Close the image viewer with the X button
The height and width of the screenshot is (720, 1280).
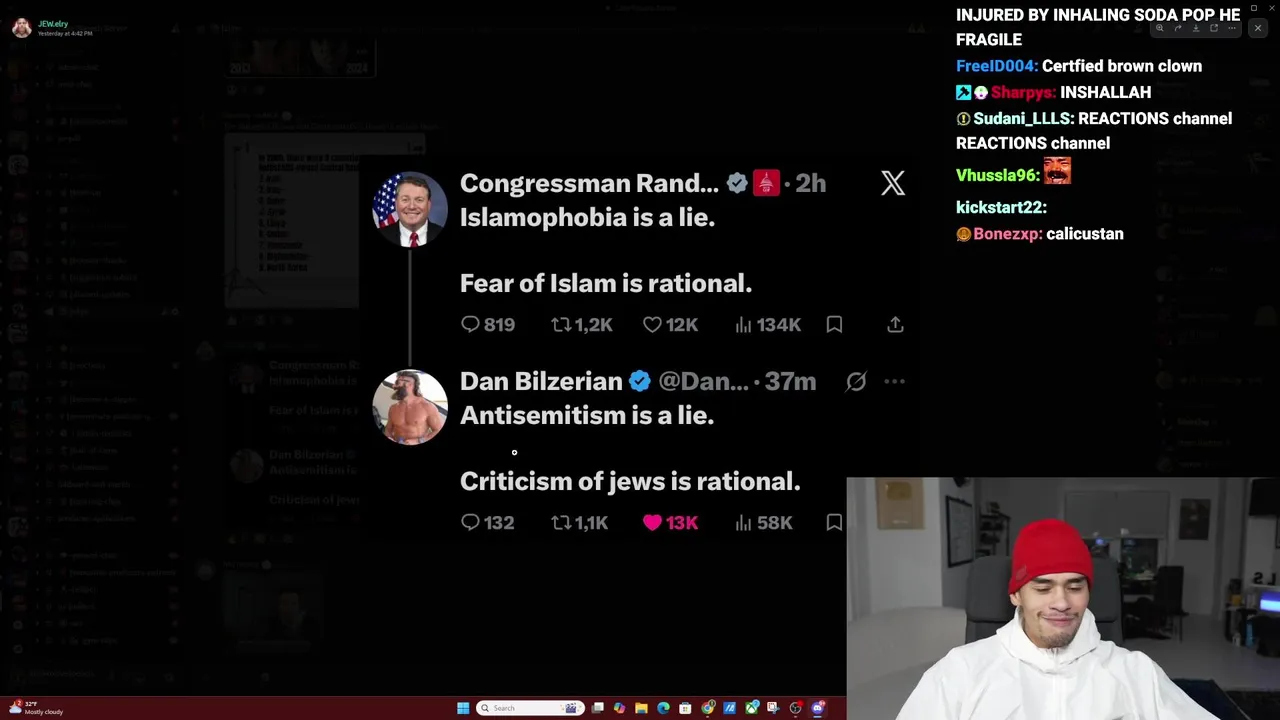(x=1258, y=28)
